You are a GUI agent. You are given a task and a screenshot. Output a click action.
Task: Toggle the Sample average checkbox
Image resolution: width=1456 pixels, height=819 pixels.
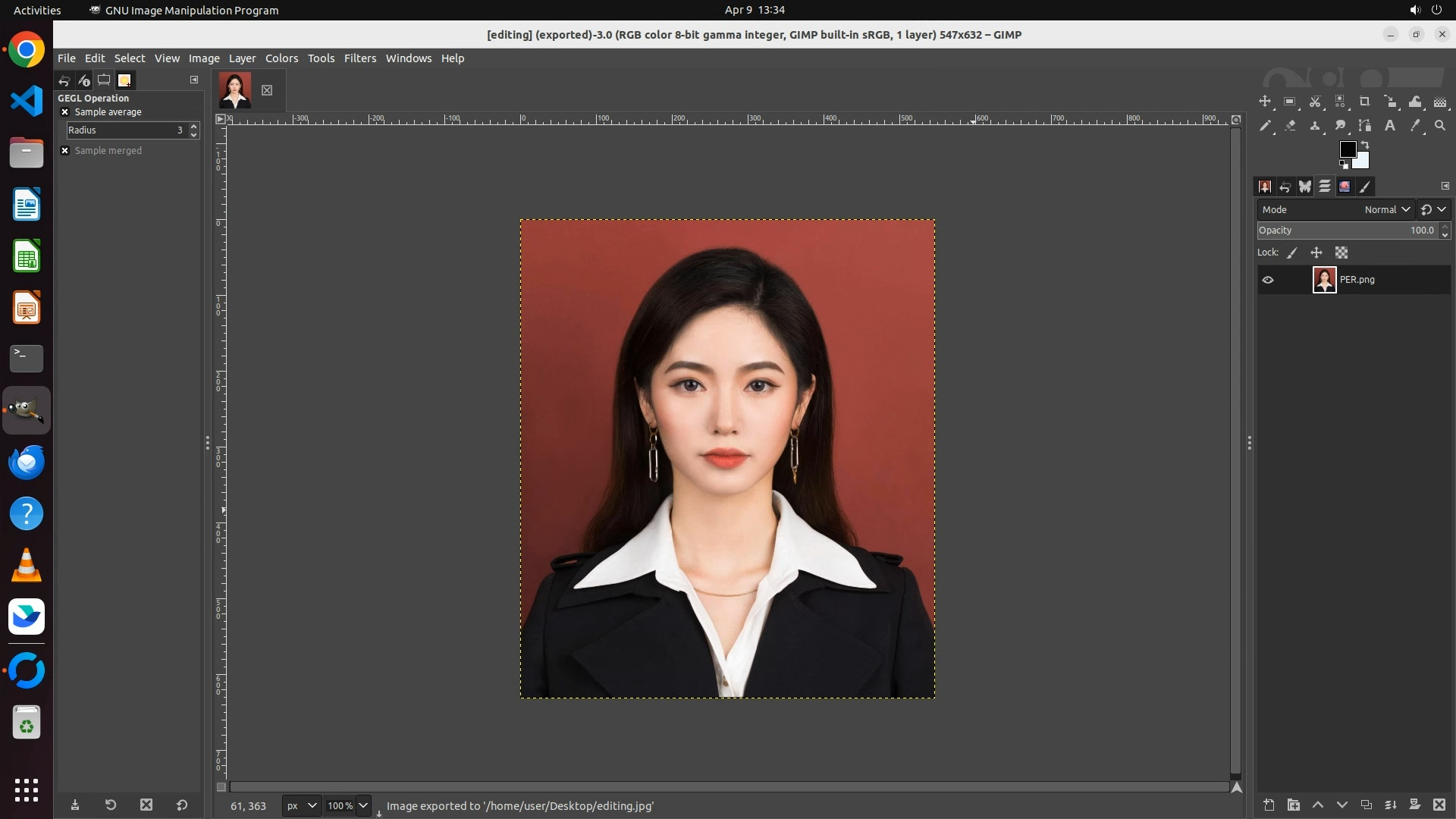click(x=65, y=112)
